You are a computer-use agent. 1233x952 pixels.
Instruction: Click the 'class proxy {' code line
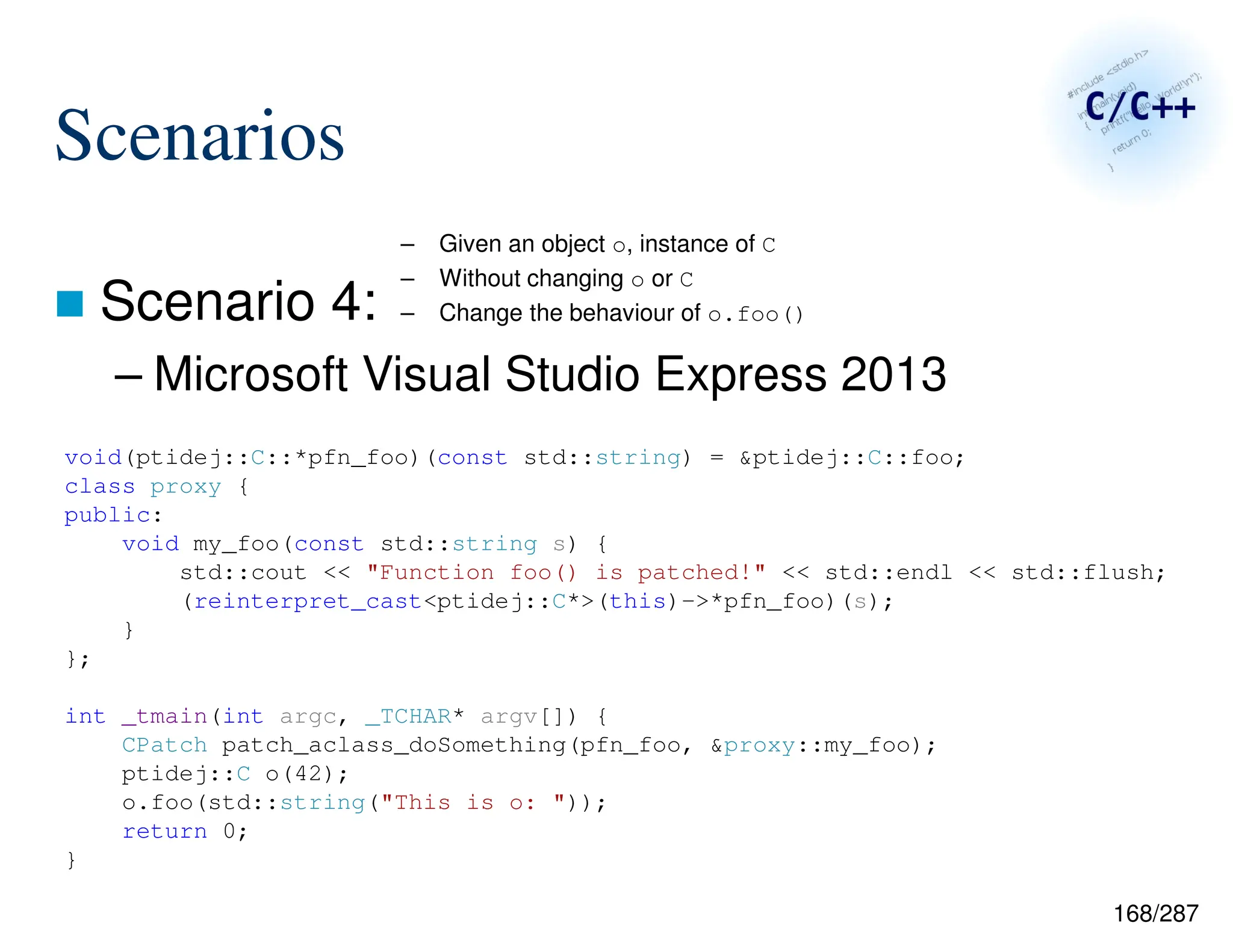point(157,486)
